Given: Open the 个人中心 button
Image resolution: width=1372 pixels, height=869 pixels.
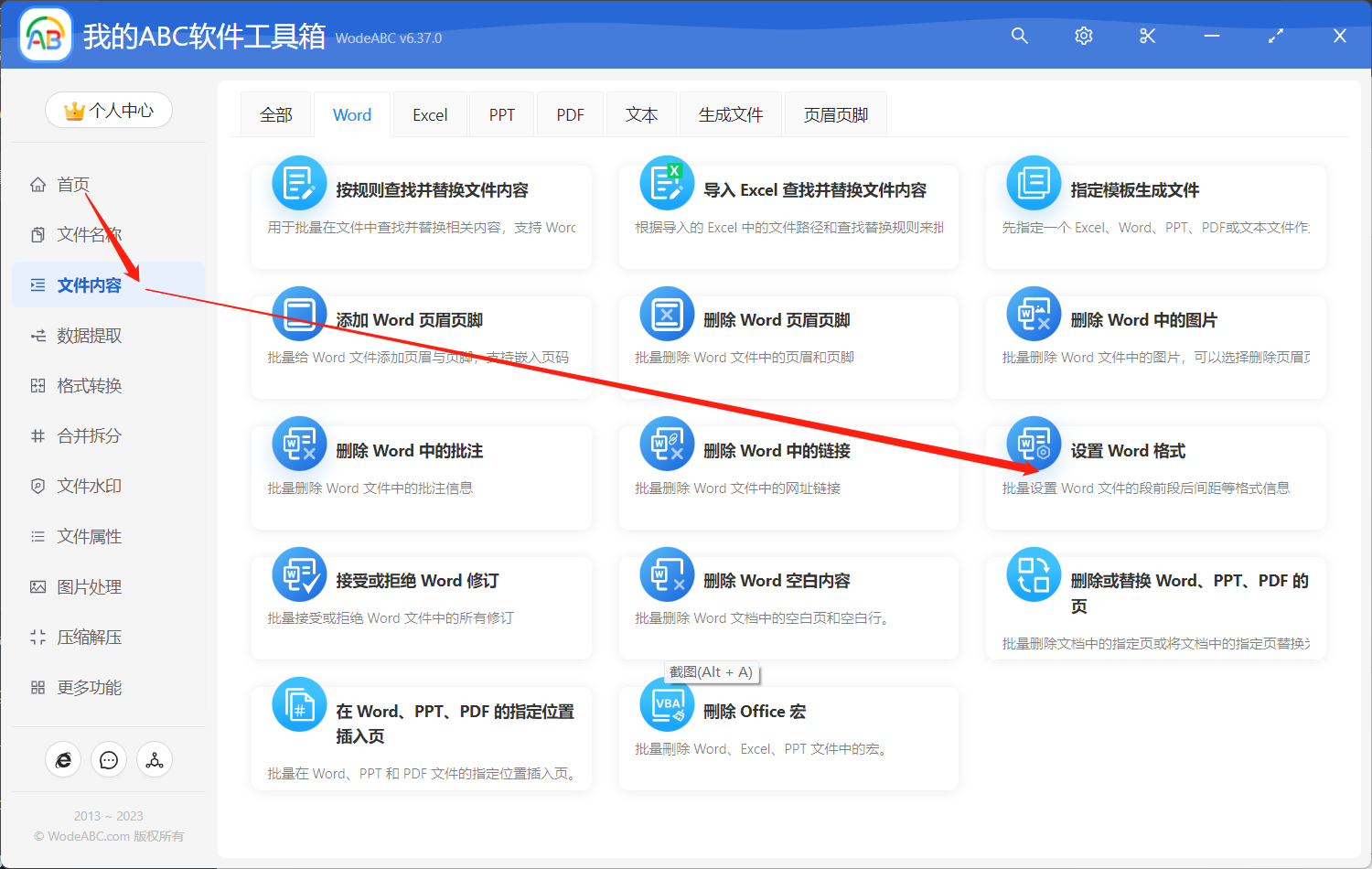Looking at the screenshot, I should (109, 110).
